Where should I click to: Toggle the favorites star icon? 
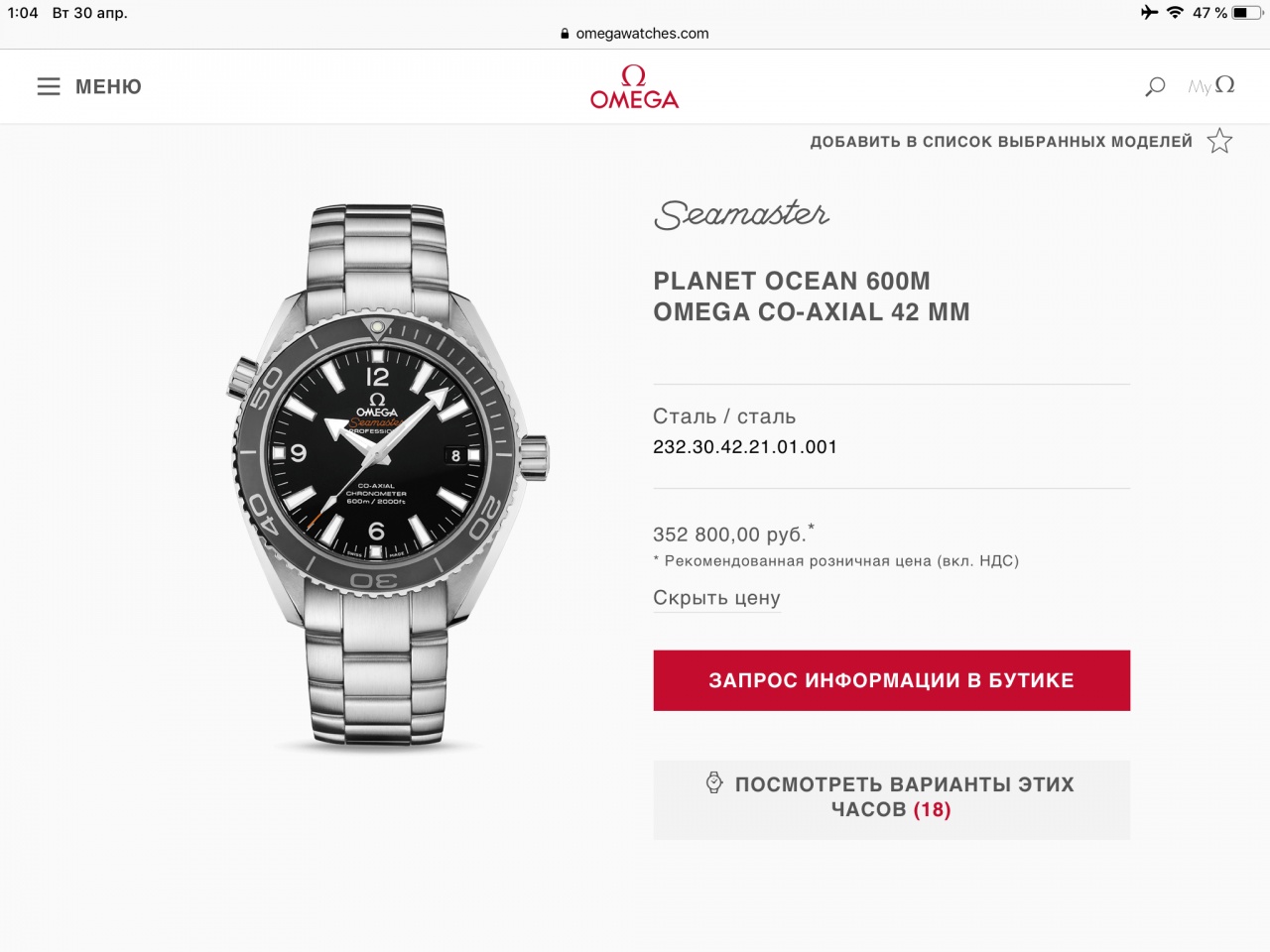point(1219,141)
